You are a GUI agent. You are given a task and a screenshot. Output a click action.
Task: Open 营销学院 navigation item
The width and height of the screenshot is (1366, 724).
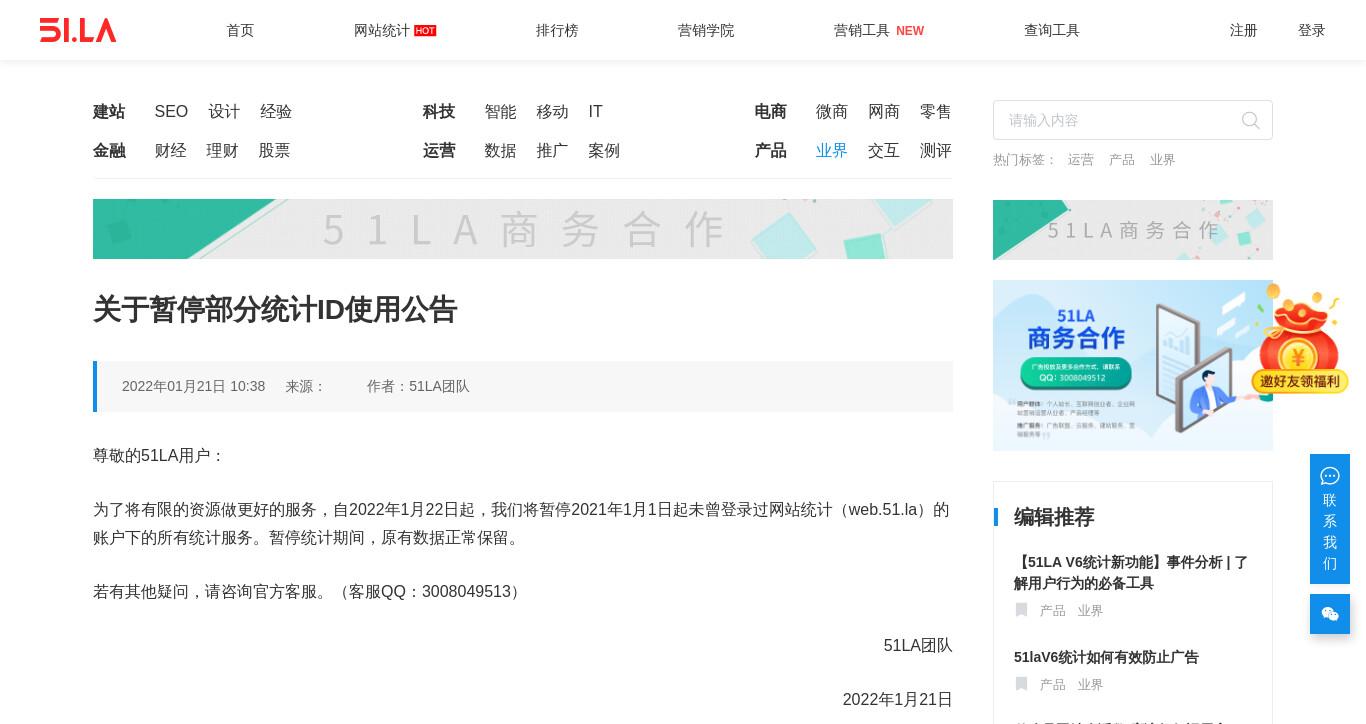[x=706, y=30]
